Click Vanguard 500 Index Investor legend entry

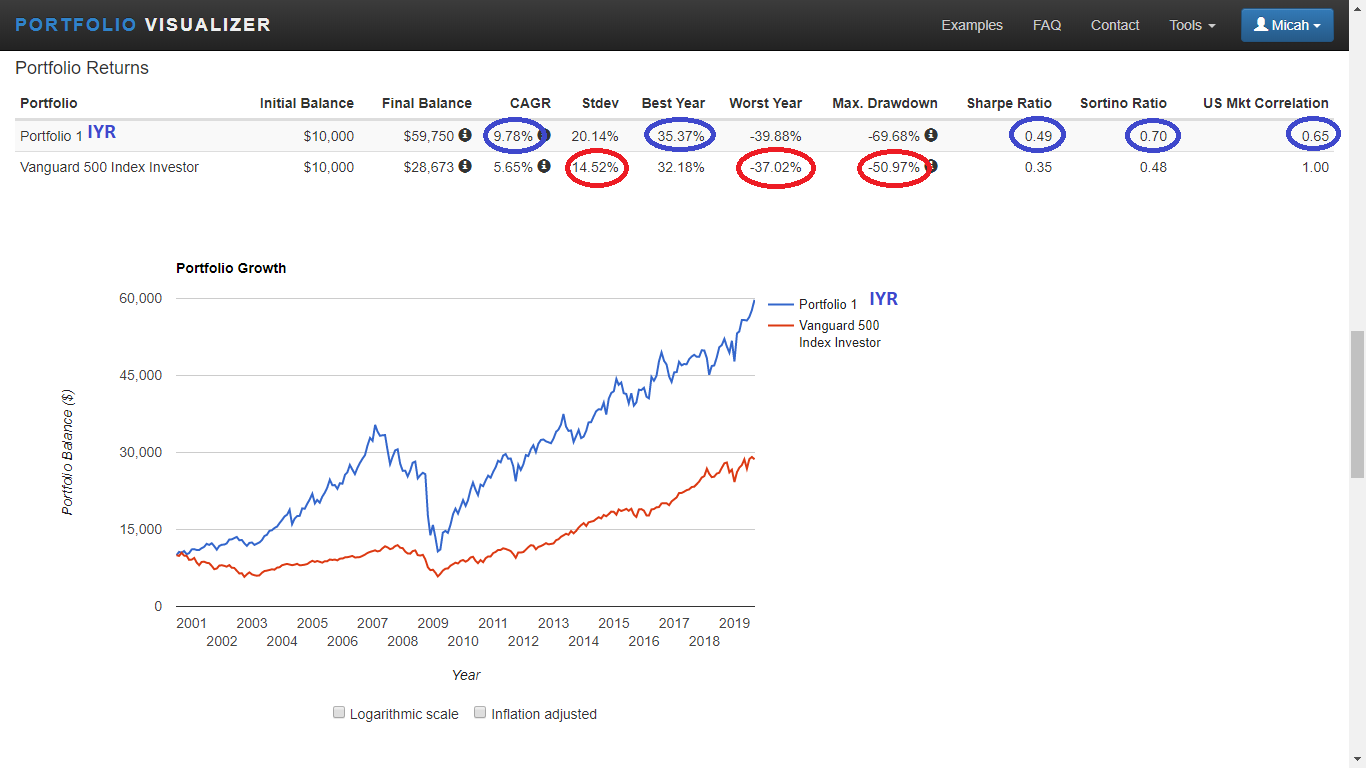824,334
